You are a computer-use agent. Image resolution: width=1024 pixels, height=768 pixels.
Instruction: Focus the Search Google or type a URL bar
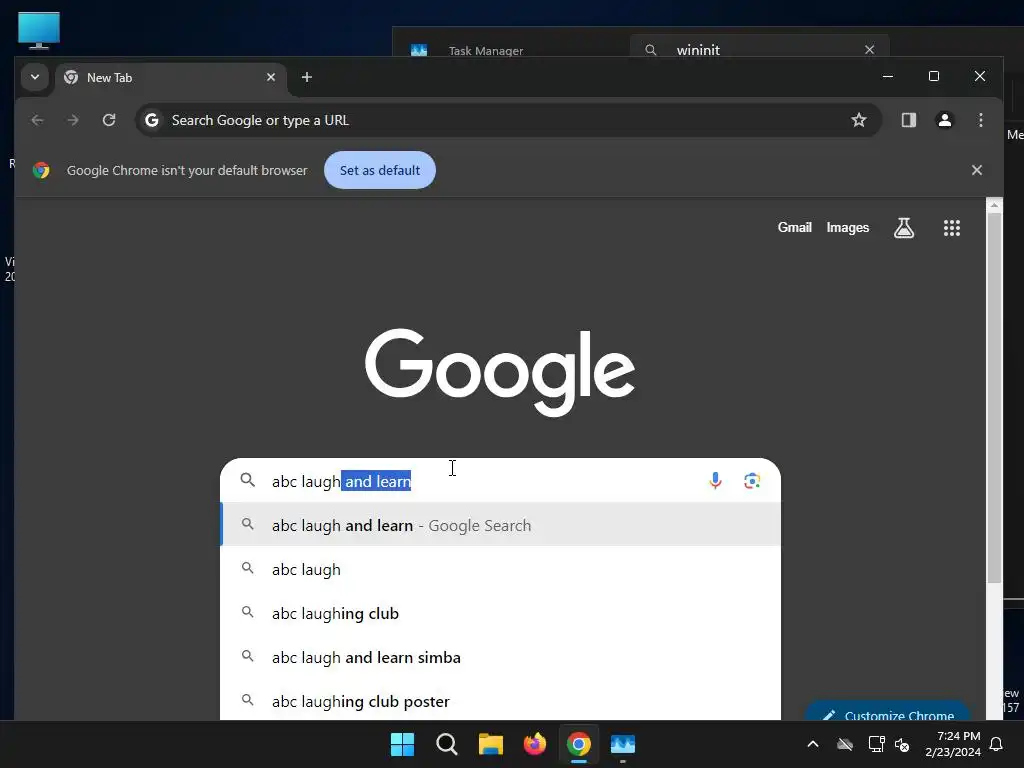507,120
